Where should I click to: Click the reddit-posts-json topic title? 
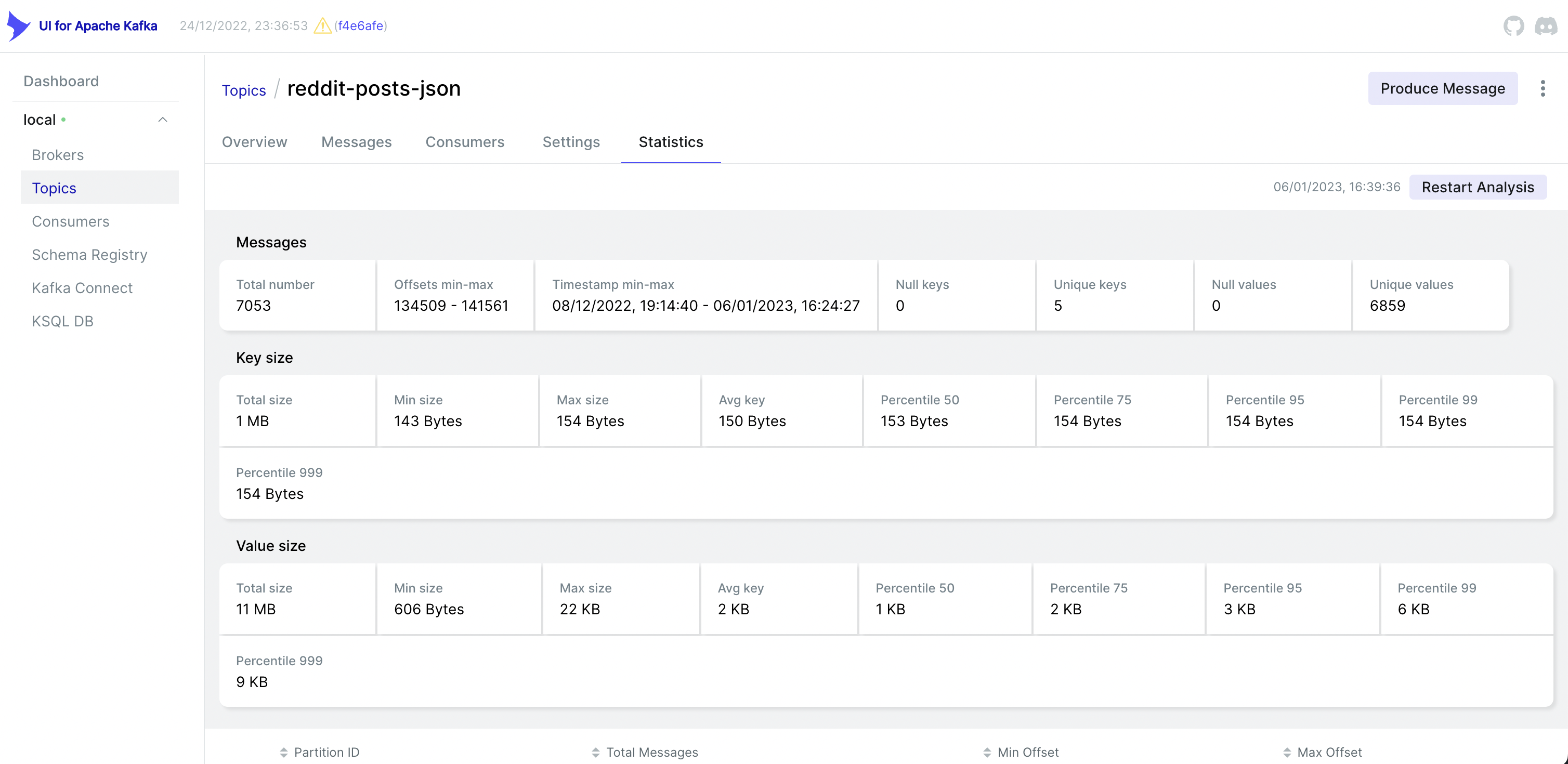tap(374, 88)
